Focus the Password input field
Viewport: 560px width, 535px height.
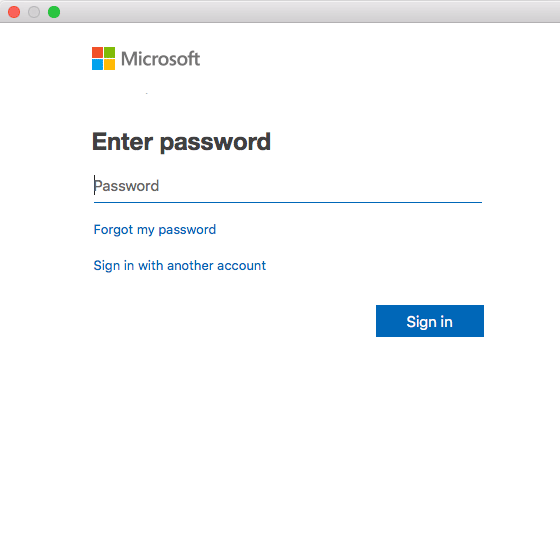tap(288, 186)
